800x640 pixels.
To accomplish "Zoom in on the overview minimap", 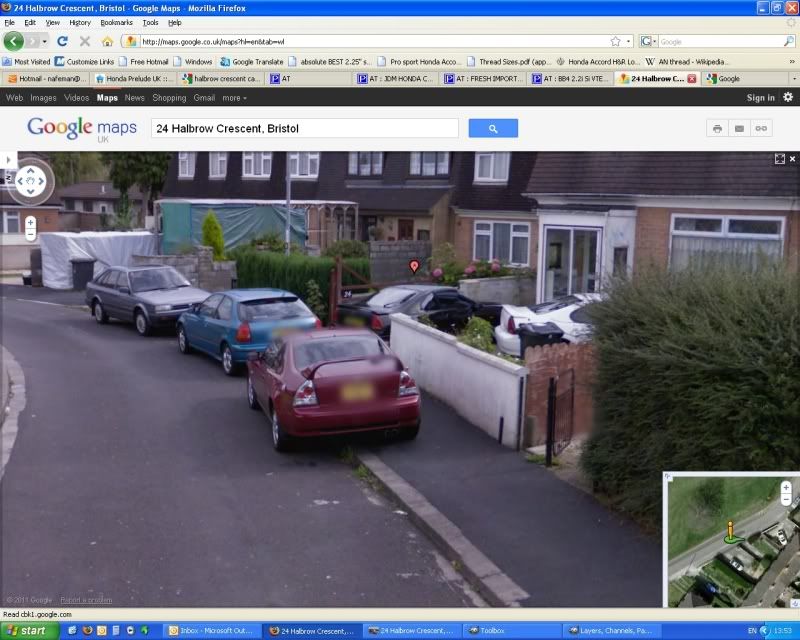I will [786, 487].
